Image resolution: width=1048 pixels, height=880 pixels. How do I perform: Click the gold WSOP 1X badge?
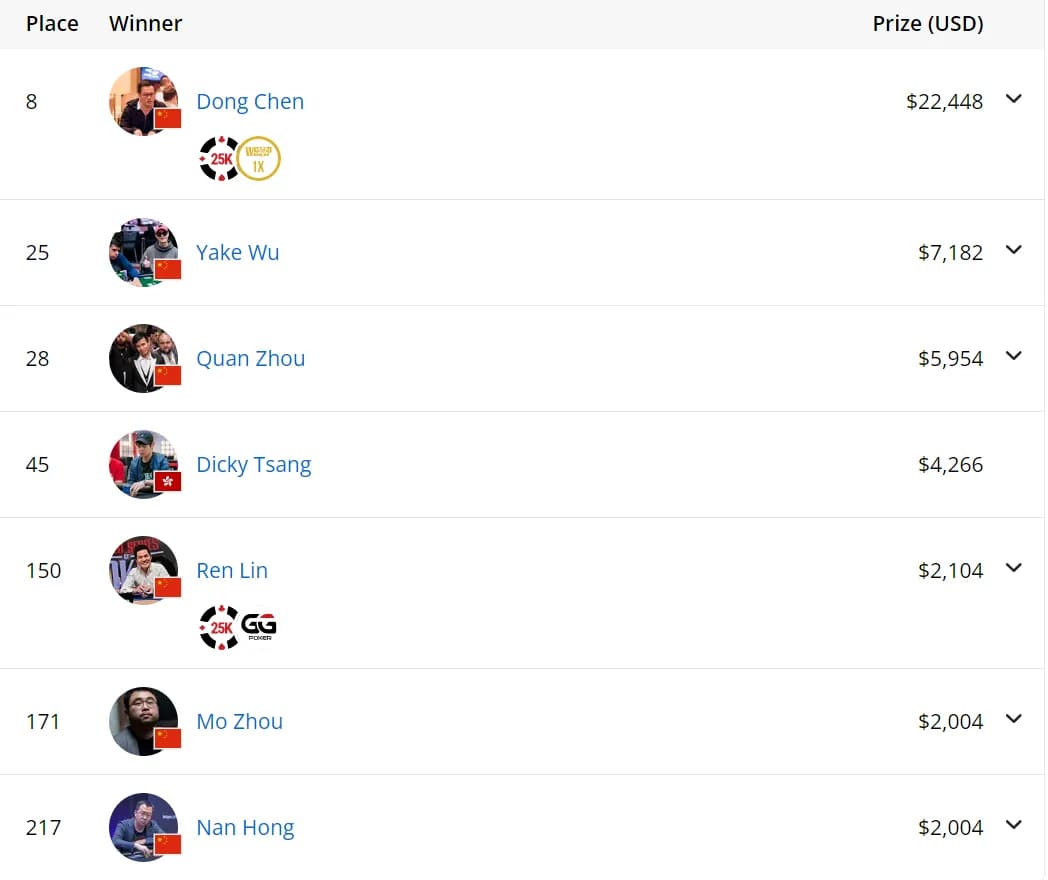259,158
